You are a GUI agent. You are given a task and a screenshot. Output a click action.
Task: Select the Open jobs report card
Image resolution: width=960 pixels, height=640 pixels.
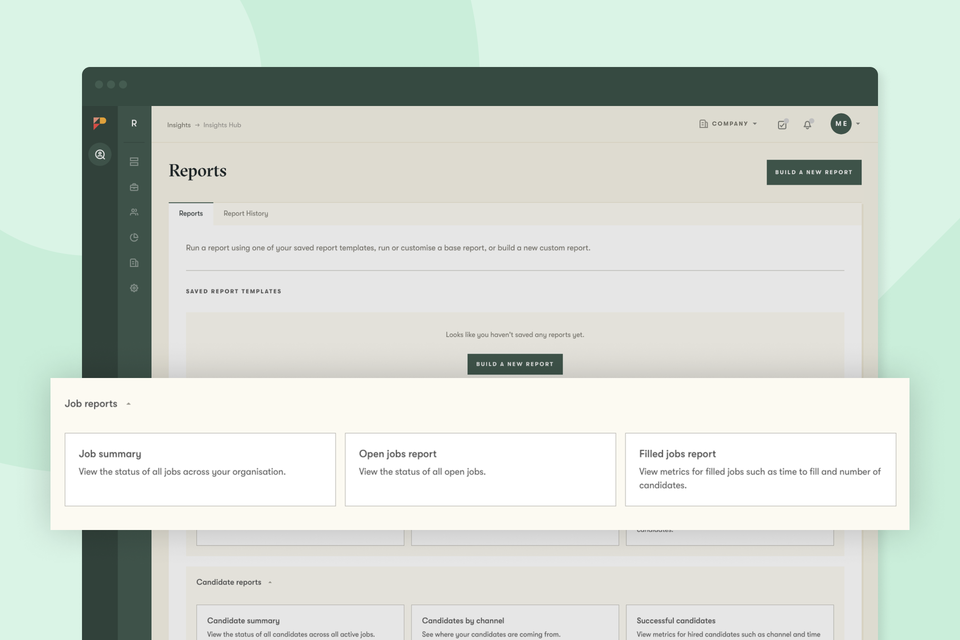click(480, 468)
